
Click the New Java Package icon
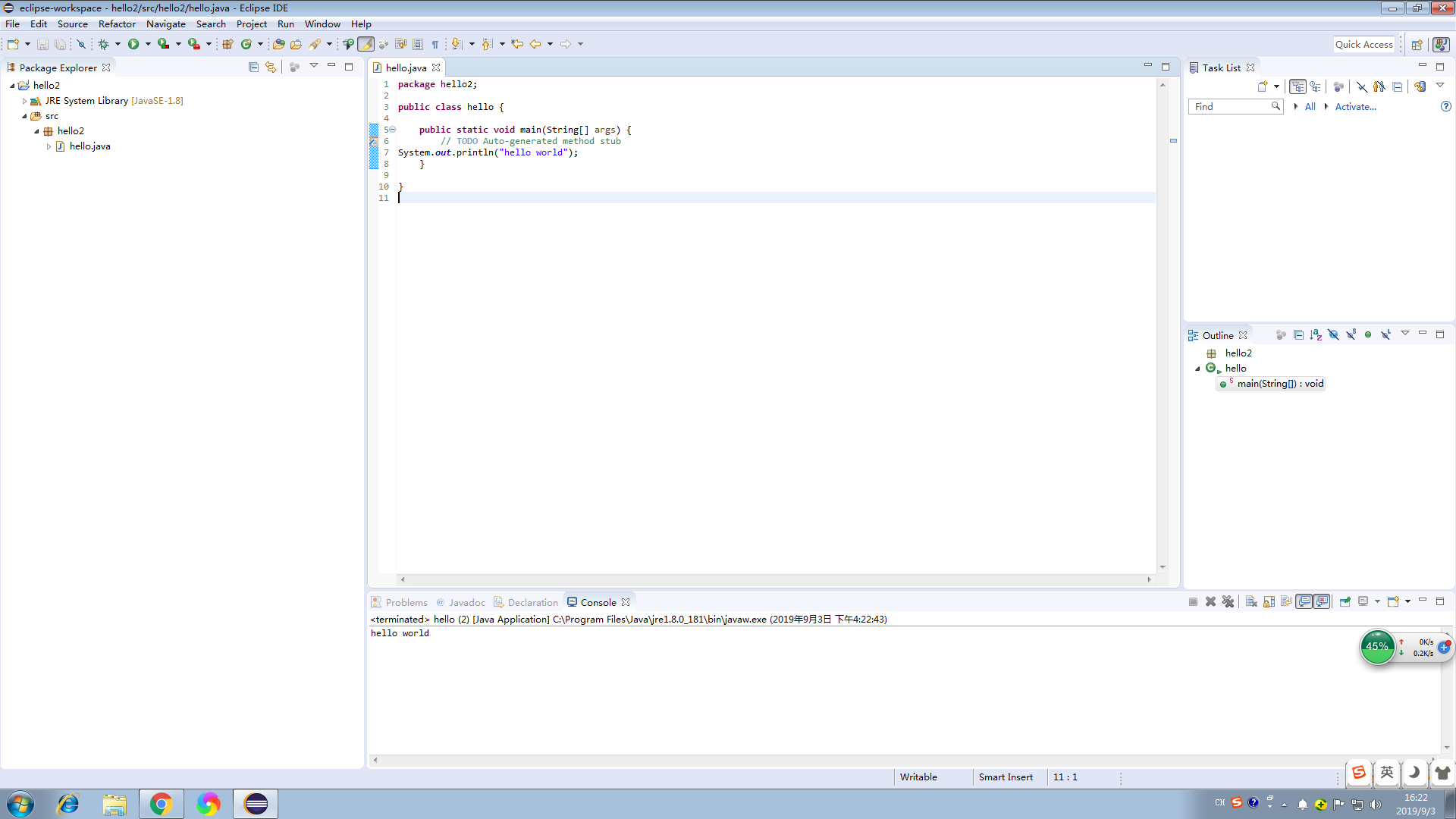click(x=227, y=44)
